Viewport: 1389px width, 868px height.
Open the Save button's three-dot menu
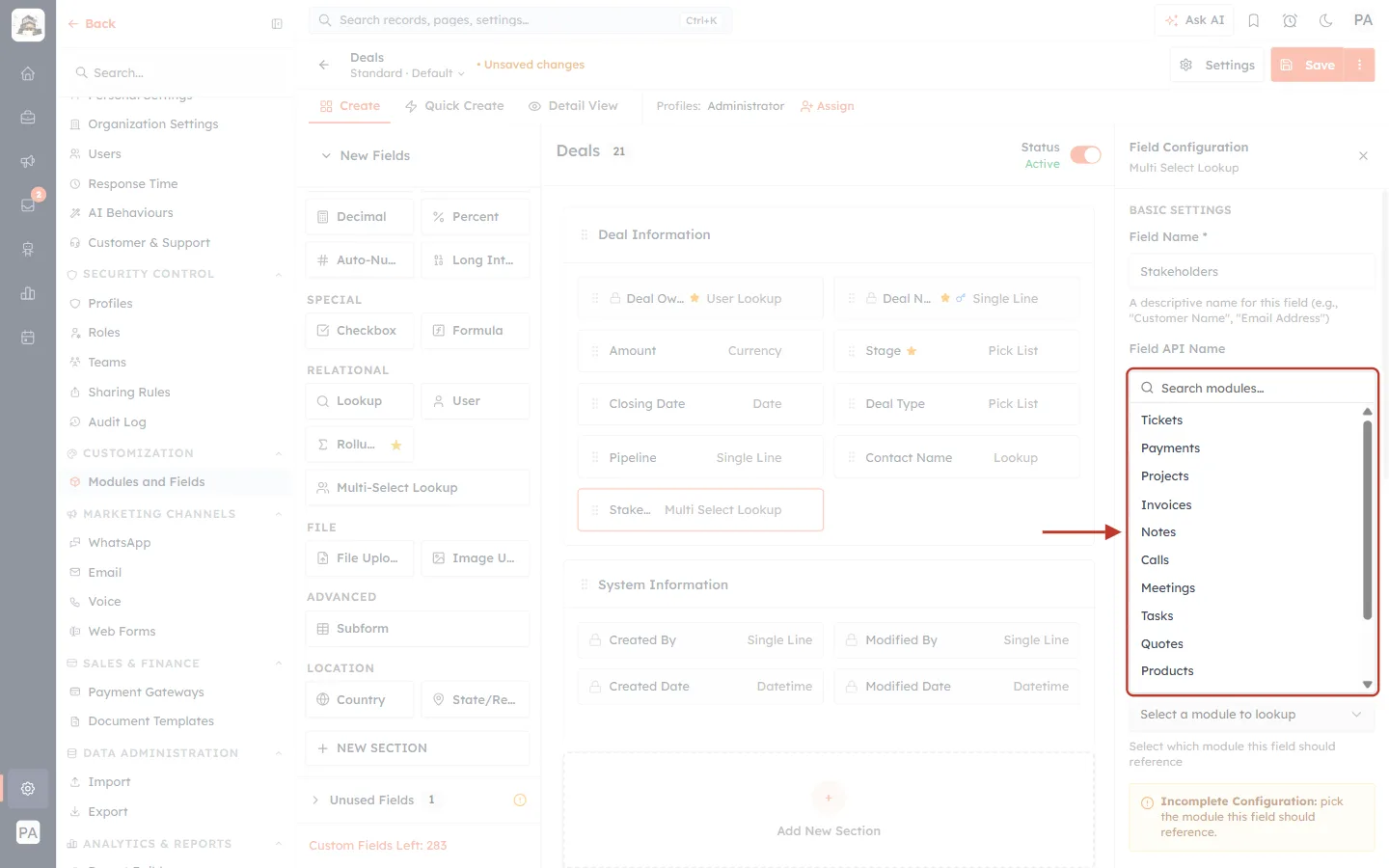(1359, 65)
